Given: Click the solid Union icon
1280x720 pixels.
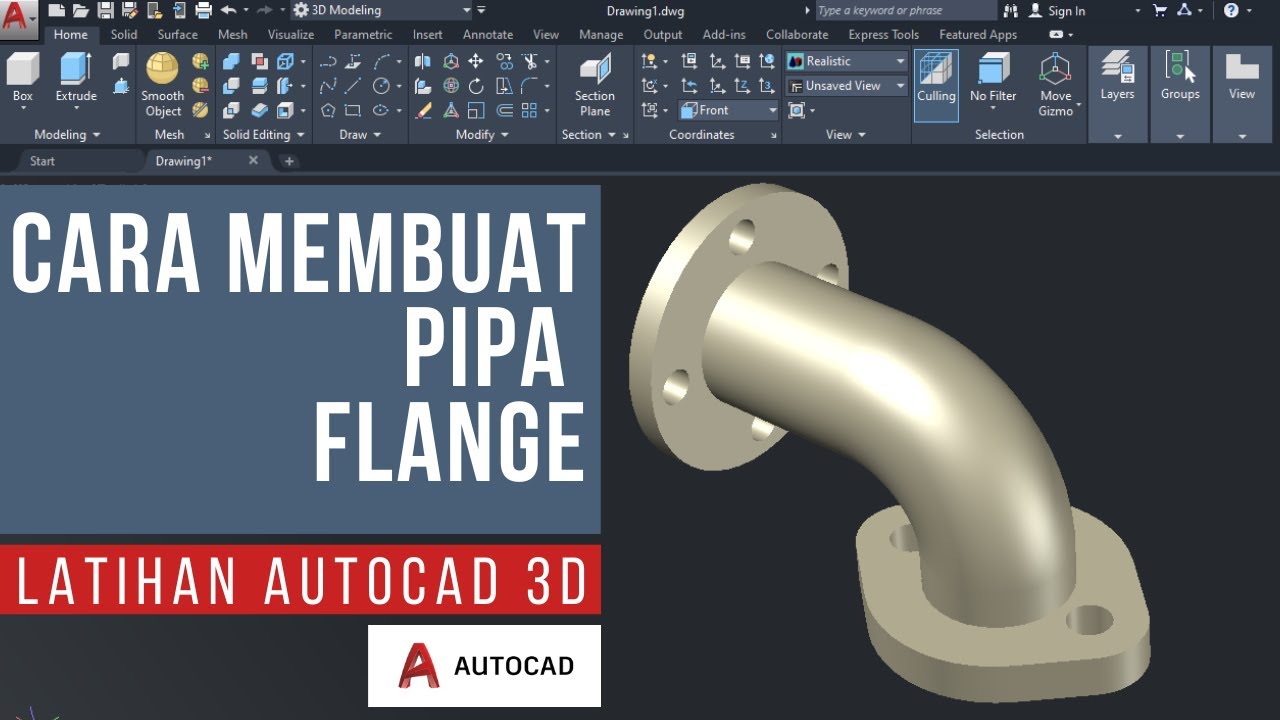Looking at the screenshot, I should (x=232, y=61).
